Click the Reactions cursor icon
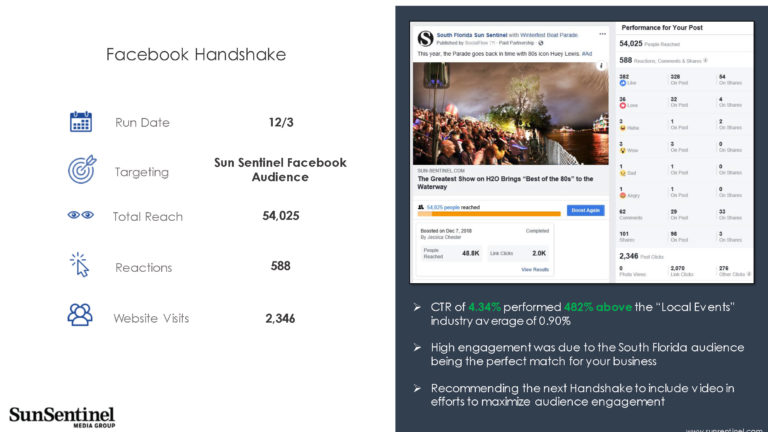This screenshot has width=768, height=432. pos(80,266)
